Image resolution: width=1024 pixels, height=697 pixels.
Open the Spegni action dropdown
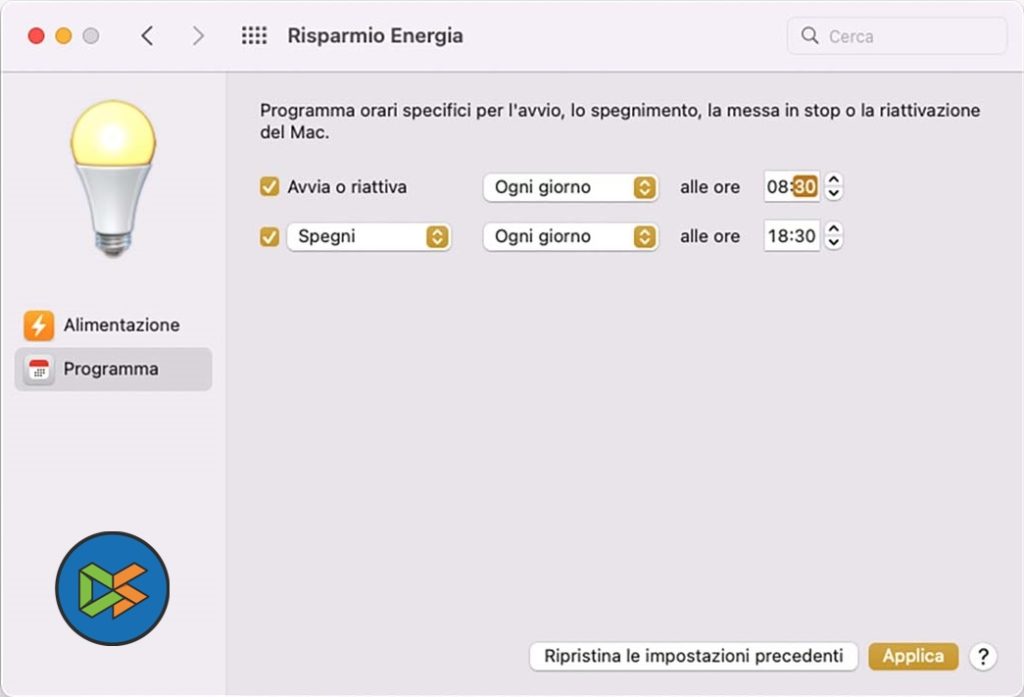368,237
